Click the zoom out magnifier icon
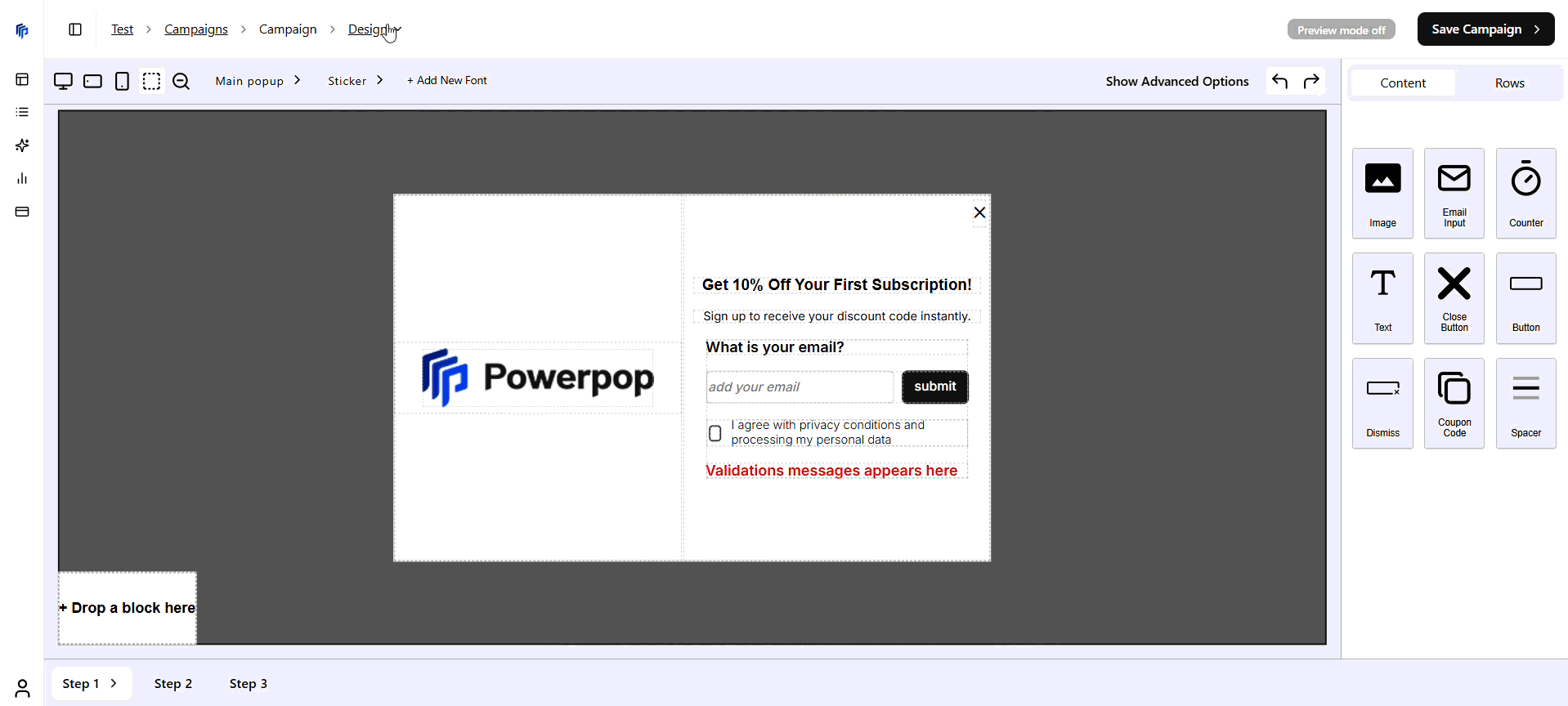The height and width of the screenshot is (706, 1568). point(181,81)
